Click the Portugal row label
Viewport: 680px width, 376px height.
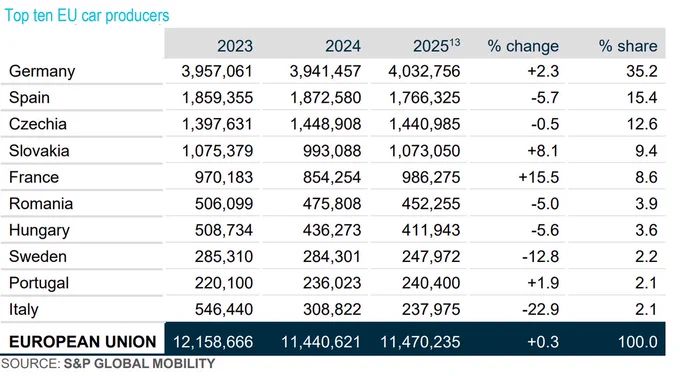[39, 284]
